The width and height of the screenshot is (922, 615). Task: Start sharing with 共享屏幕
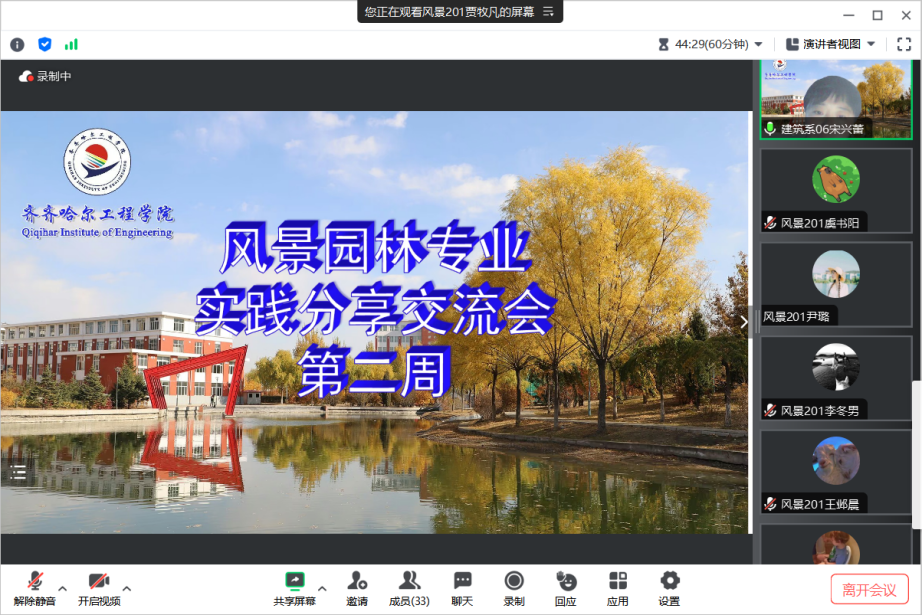pyautogui.click(x=295, y=588)
